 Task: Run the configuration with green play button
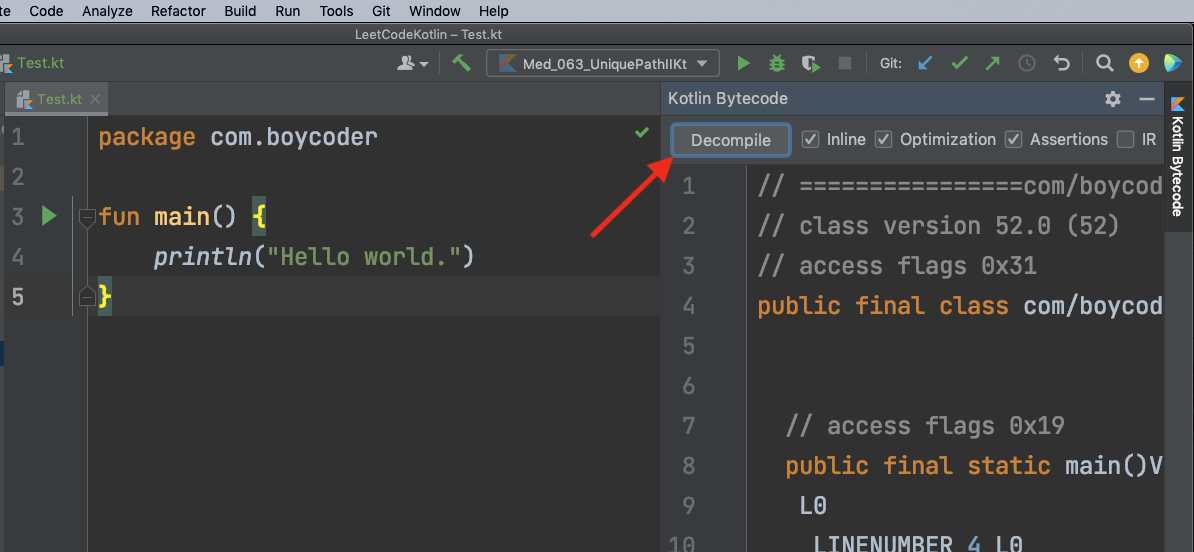click(743, 63)
